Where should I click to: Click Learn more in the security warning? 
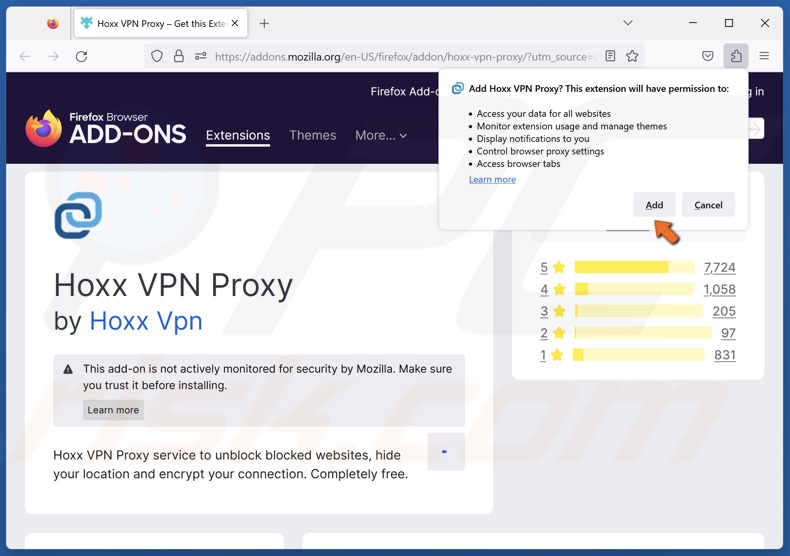pyautogui.click(x=113, y=410)
